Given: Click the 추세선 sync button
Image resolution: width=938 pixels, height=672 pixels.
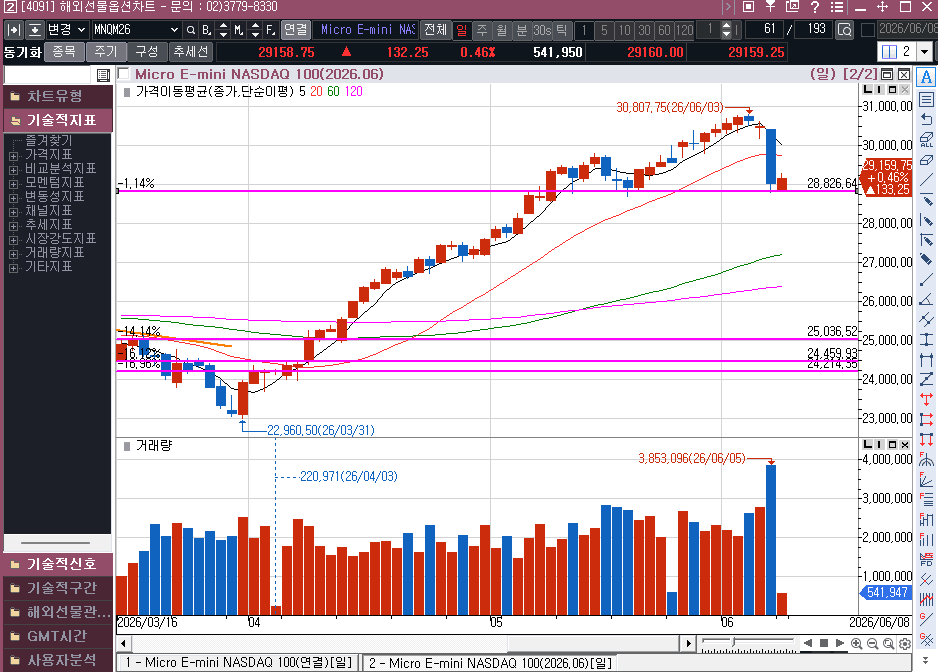Looking at the screenshot, I should coord(190,52).
